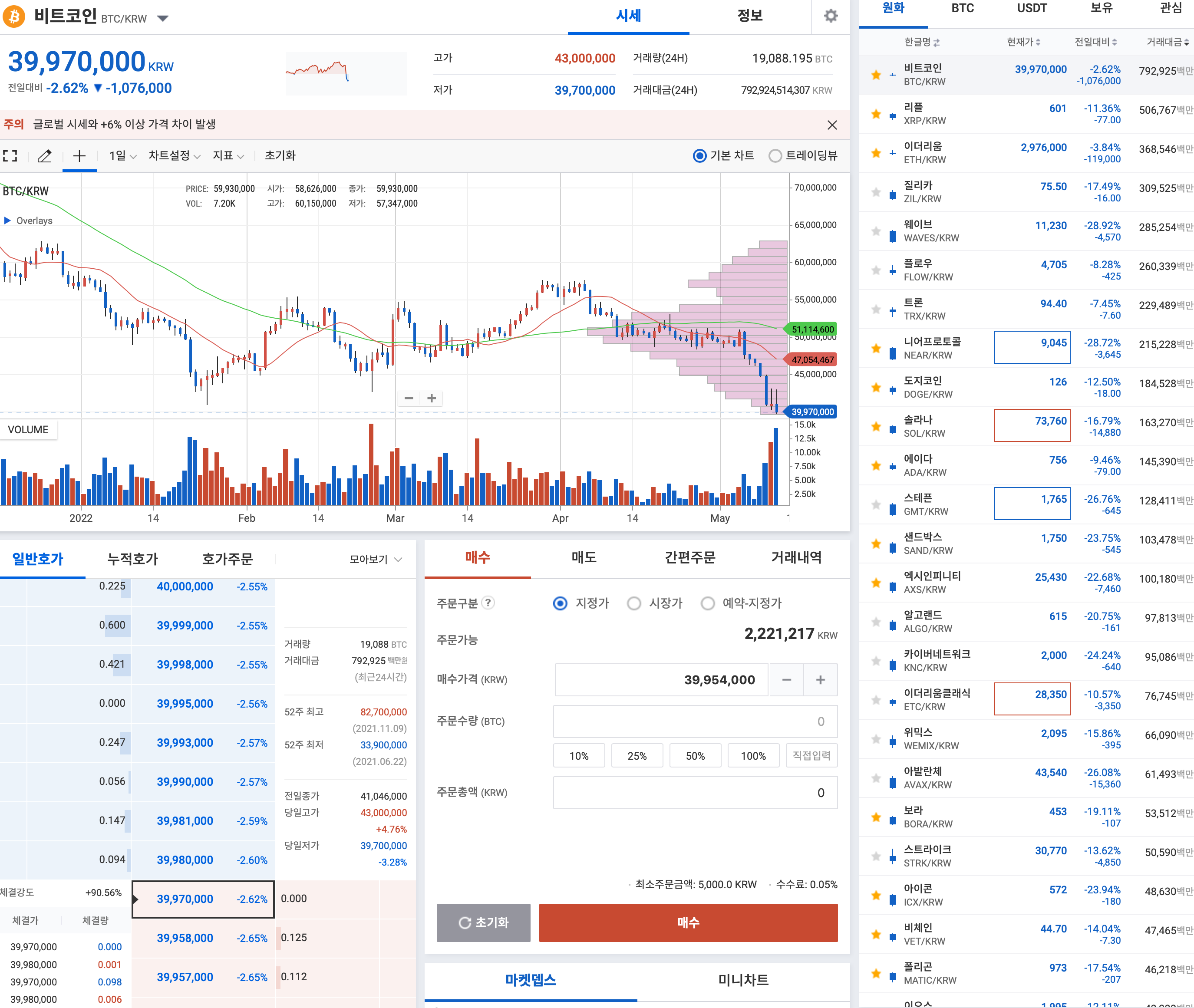This screenshot has height=1008, width=1194.
Task: Select the crosshair cursor tool
Action: pyautogui.click(x=79, y=155)
